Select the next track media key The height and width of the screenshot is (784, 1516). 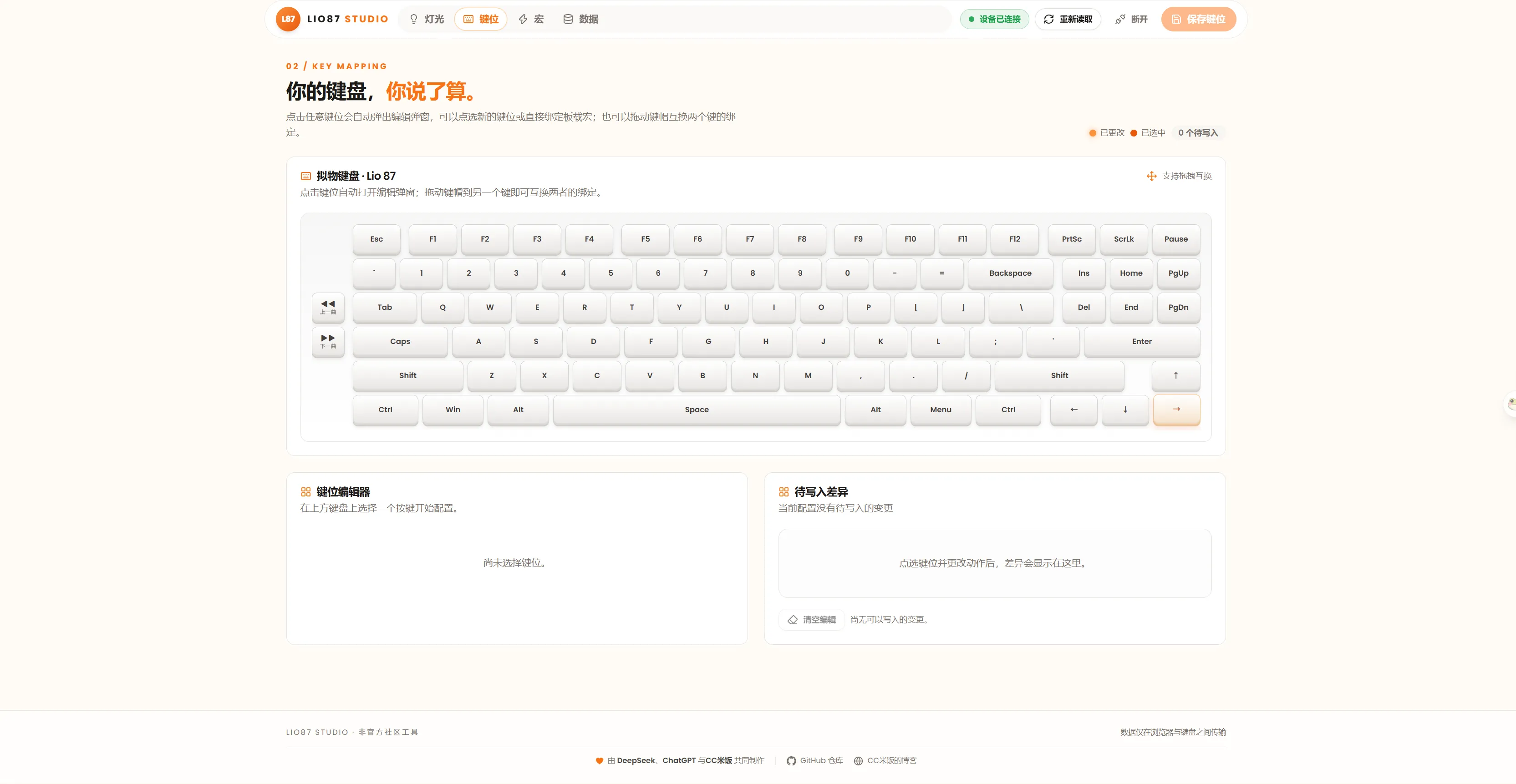click(x=328, y=341)
